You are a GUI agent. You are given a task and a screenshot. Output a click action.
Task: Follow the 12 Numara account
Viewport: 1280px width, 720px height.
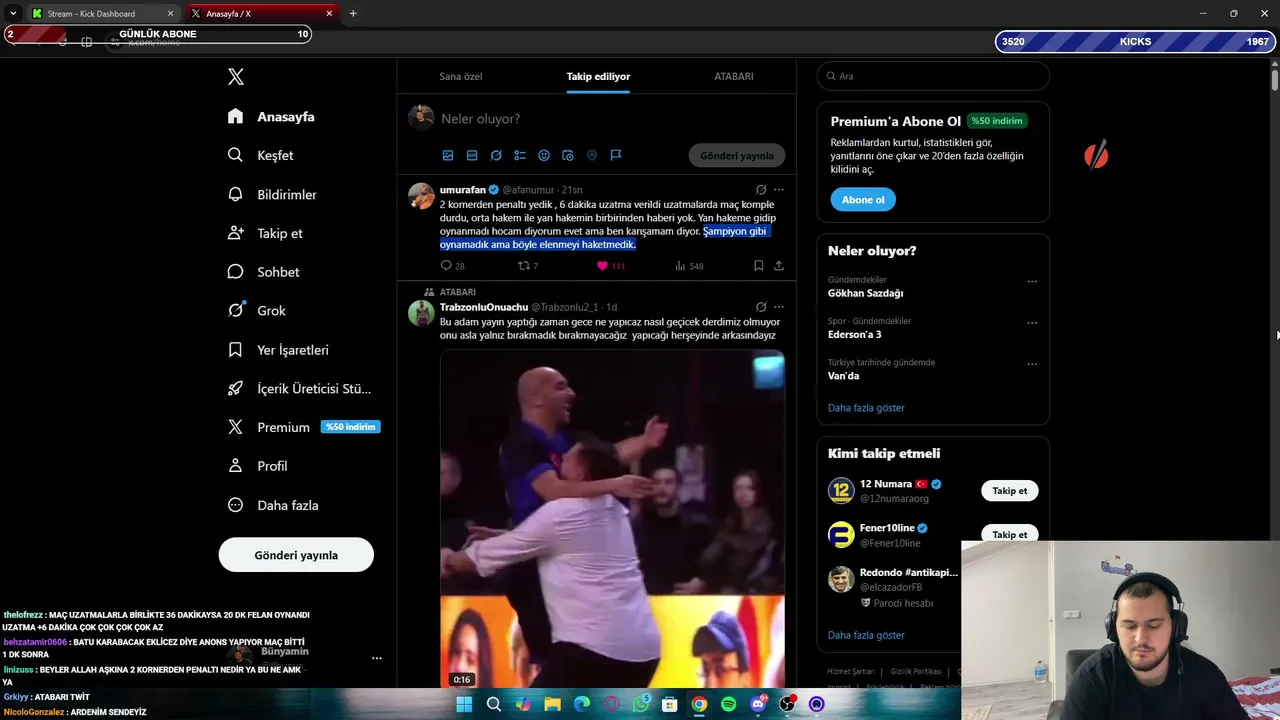[x=1010, y=491]
